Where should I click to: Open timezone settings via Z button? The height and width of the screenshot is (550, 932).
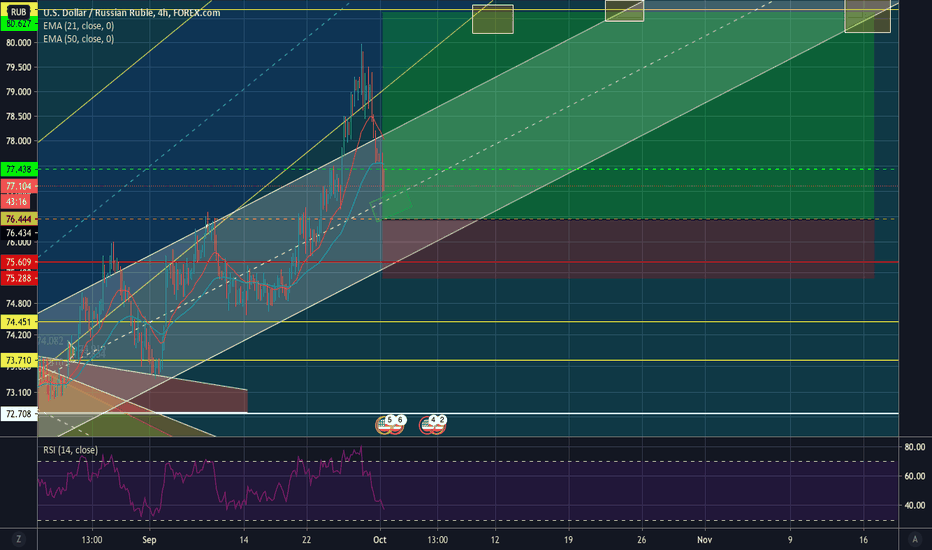(18, 539)
